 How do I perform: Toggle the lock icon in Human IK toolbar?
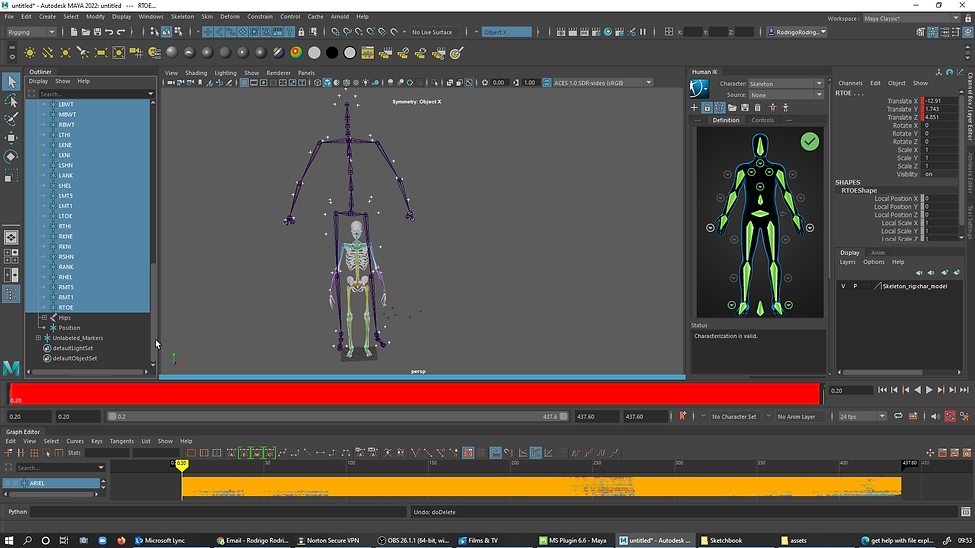(707, 108)
